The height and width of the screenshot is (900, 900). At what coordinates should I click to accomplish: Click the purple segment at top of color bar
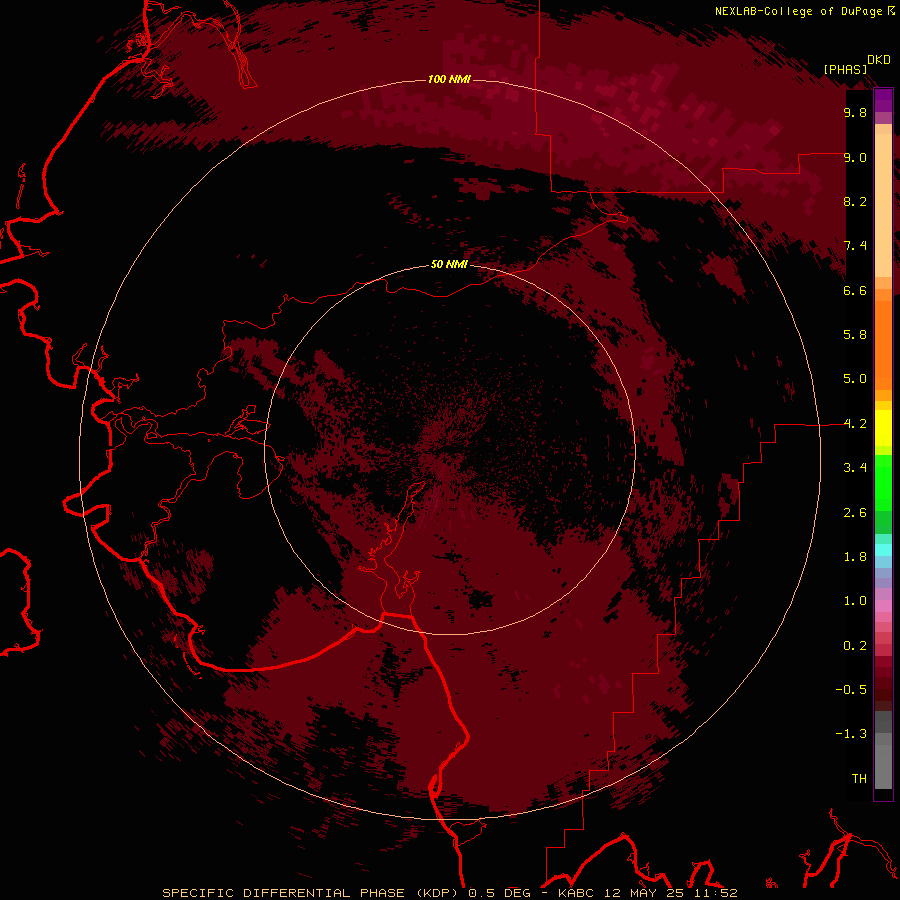(x=883, y=100)
